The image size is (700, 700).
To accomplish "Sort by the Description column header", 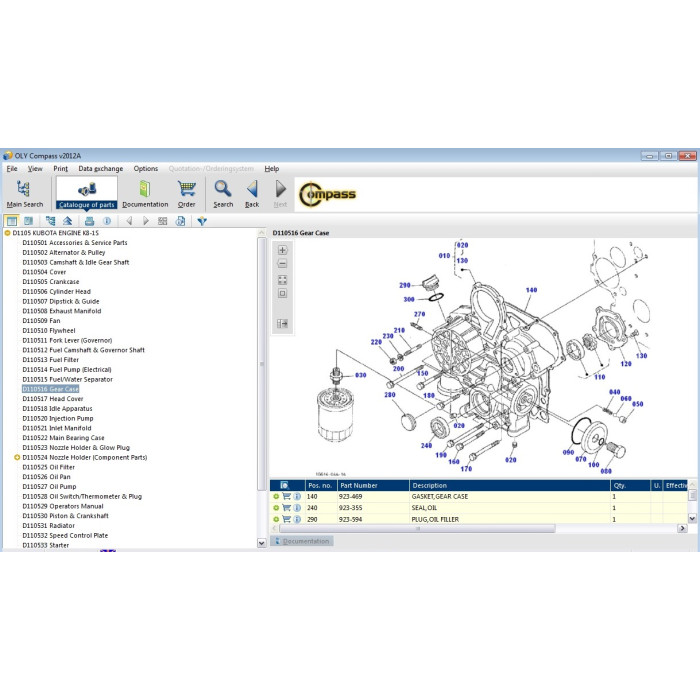I will 509,485.
